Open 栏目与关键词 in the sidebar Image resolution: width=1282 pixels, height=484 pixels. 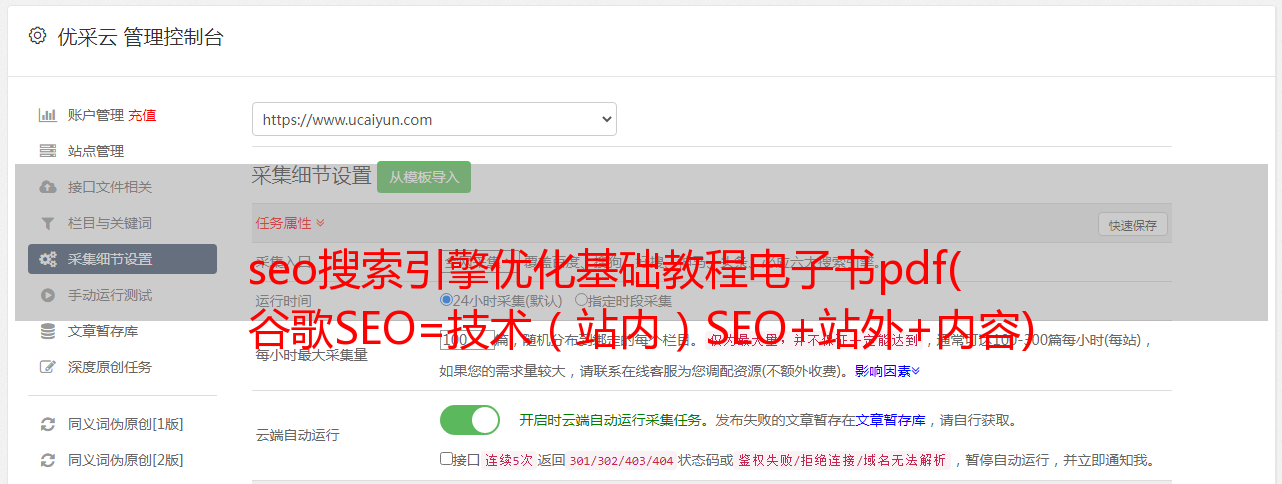click(110, 223)
